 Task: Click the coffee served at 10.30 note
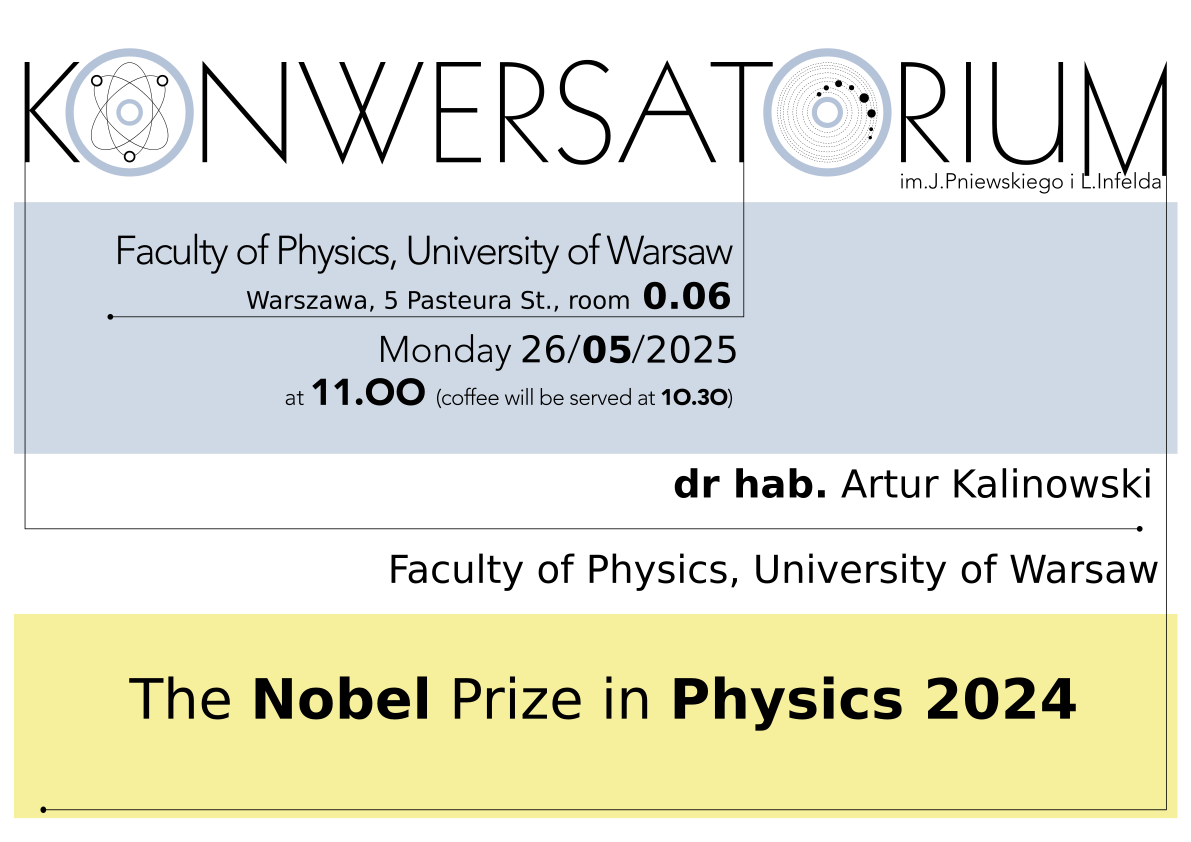(585, 397)
